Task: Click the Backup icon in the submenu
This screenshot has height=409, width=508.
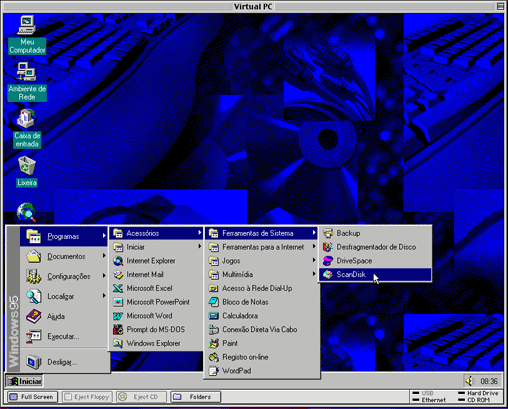Action: [x=328, y=233]
